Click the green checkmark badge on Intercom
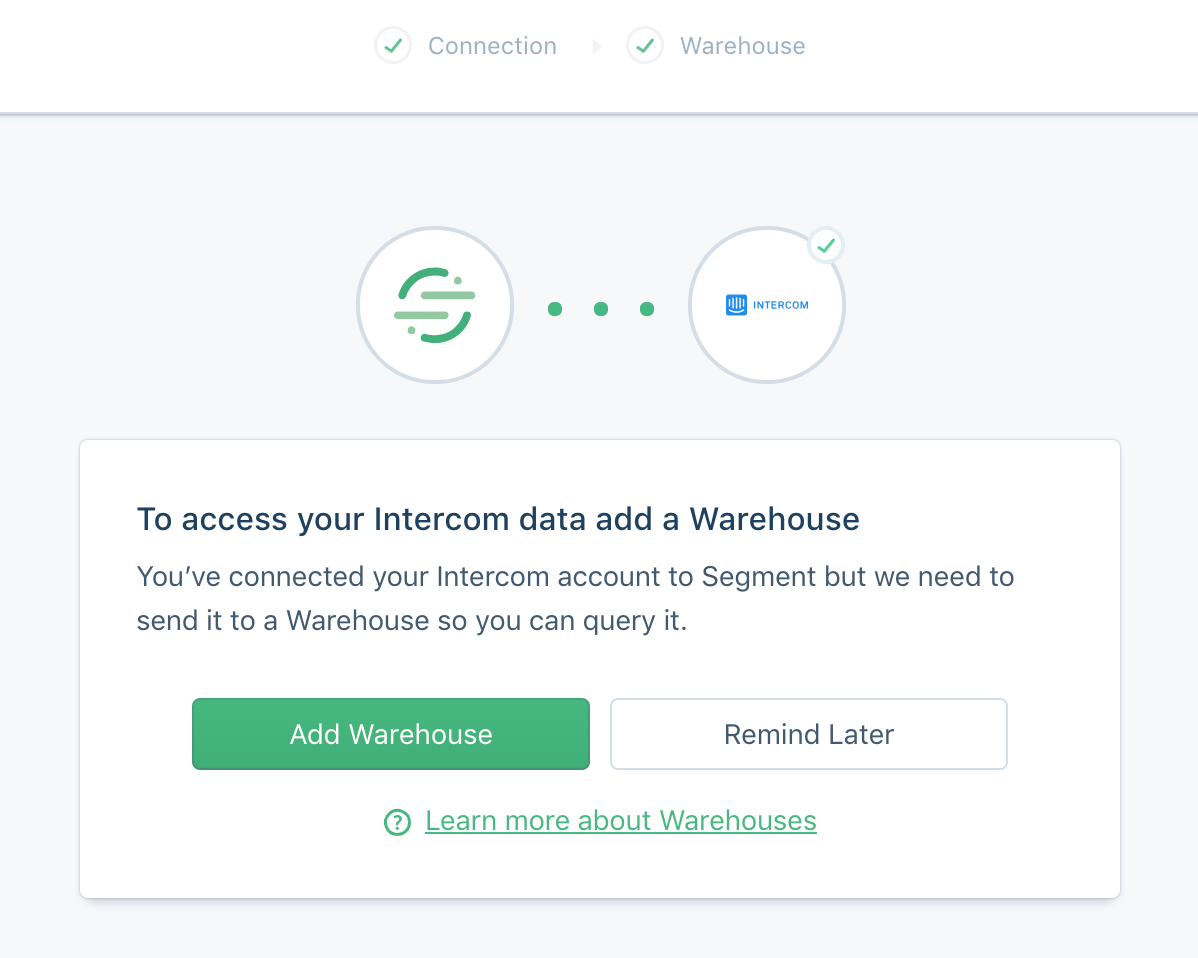This screenshot has height=958, width=1198. [826, 245]
